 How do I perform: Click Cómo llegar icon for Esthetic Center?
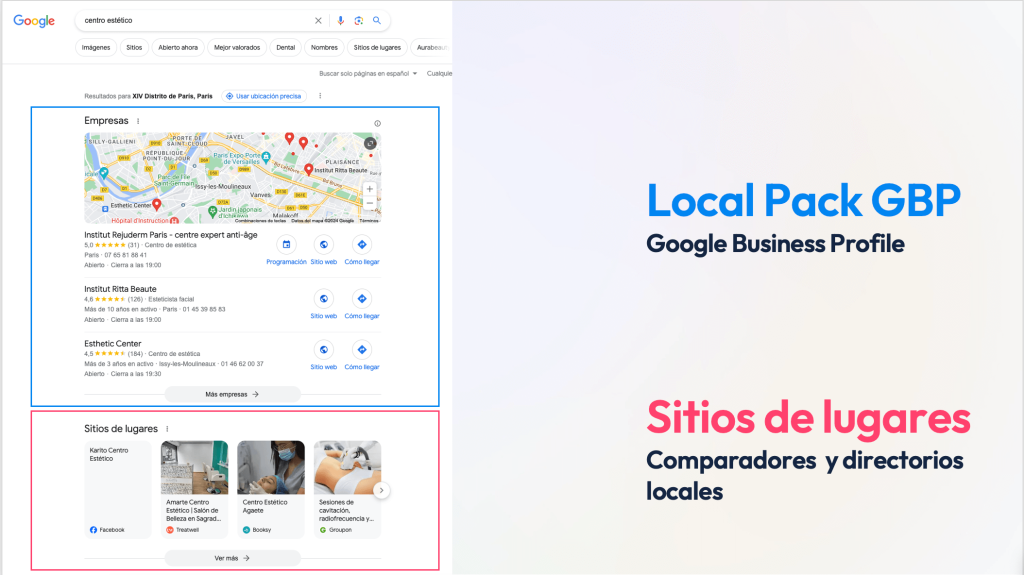tap(362, 350)
